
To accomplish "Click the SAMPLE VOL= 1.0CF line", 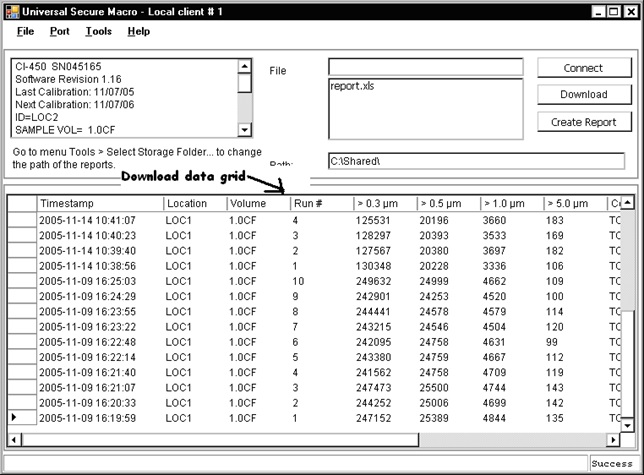I will 65,130.
